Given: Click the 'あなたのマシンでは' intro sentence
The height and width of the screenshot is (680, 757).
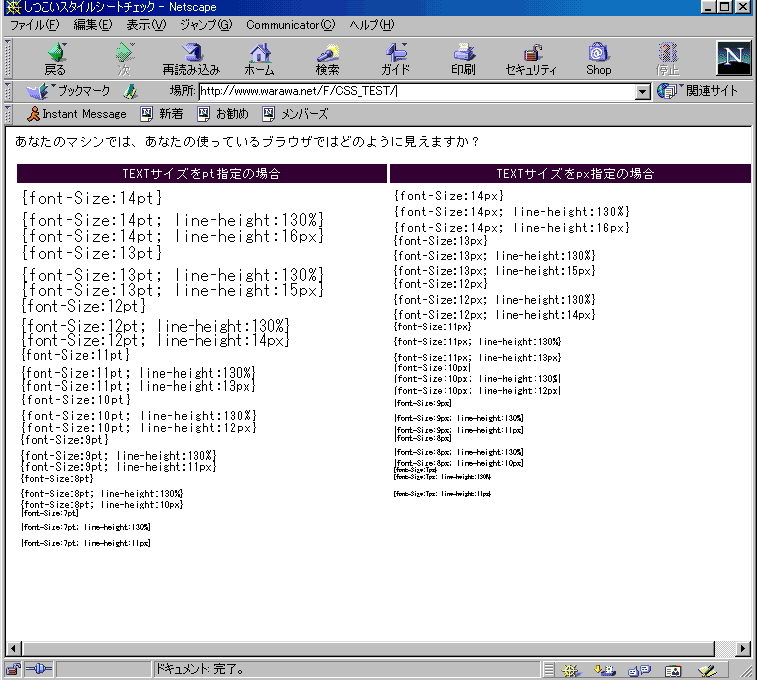Looking at the screenshot, I should click(247, 142).
